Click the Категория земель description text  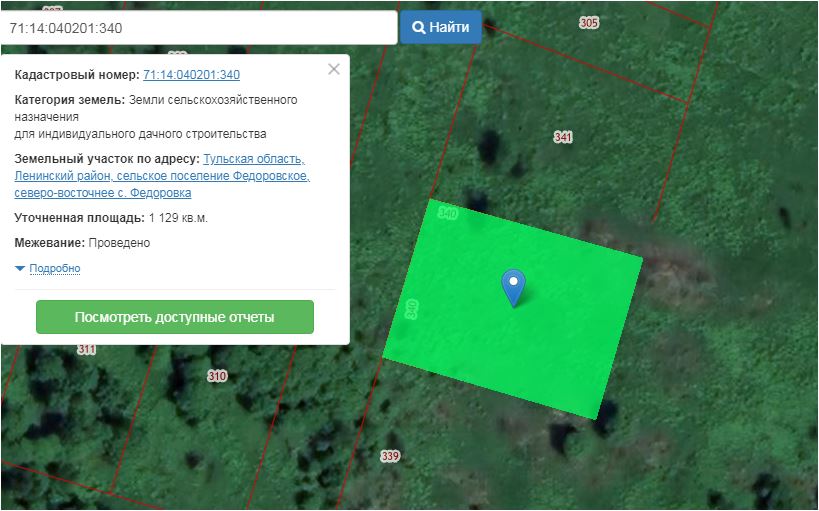tap(156, 117)
